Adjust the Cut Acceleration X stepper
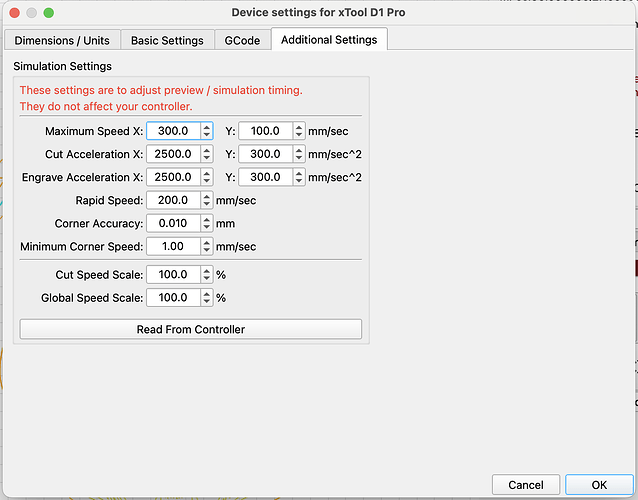Viewport: 638px width, 500px height. pyautogui.click(x=207, y=154)
